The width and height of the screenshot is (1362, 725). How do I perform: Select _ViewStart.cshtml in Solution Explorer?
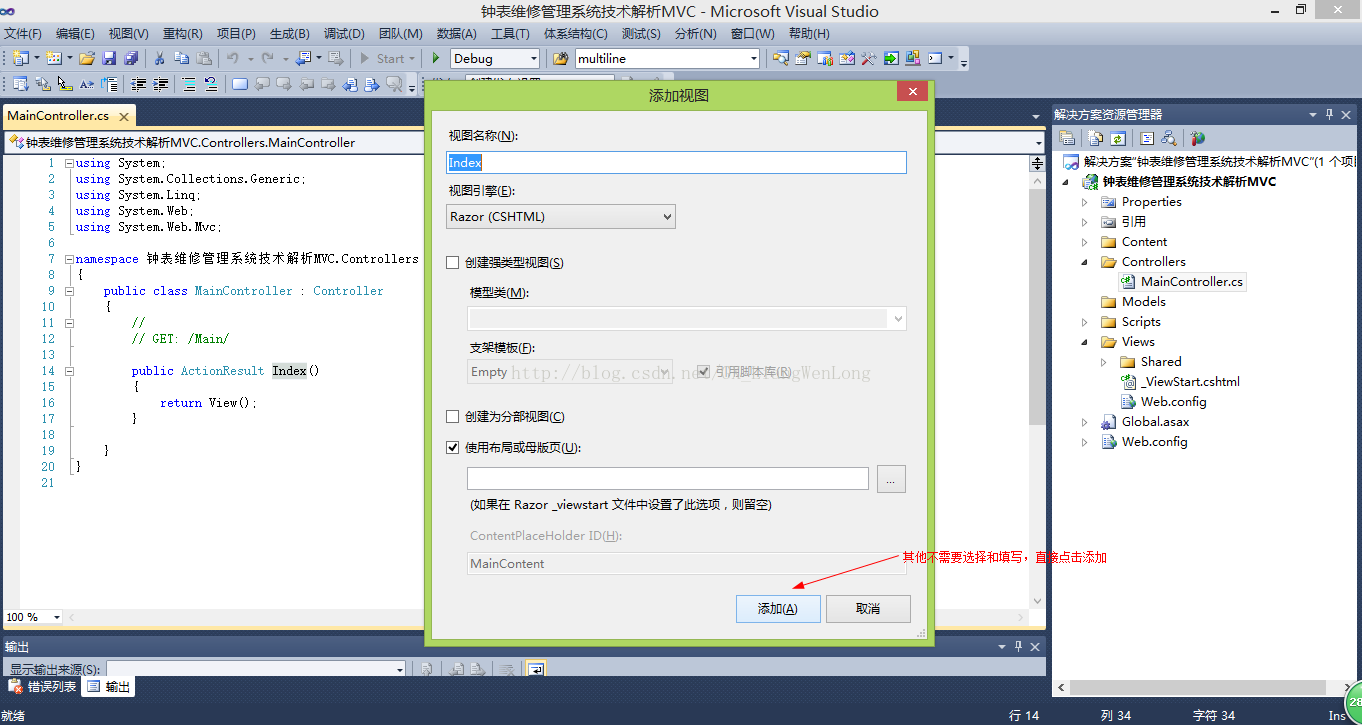[1190, 382]
